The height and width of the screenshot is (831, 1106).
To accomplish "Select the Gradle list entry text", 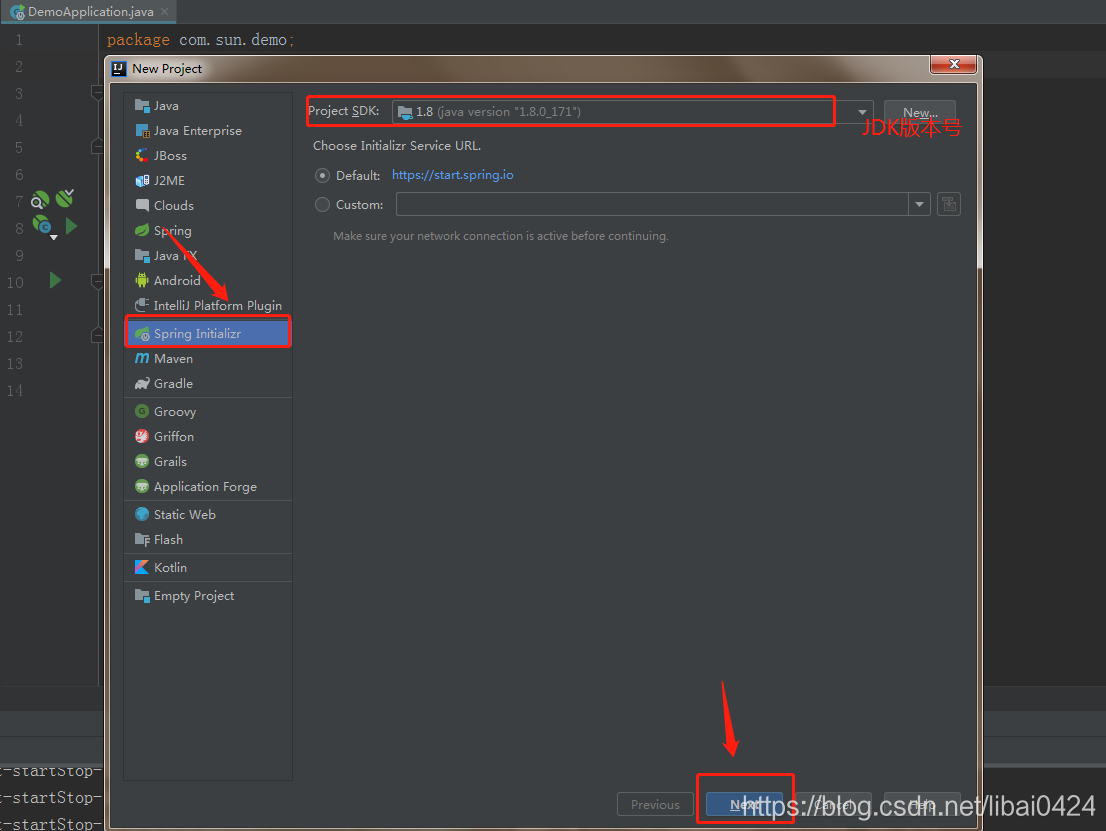I will pos(174,384).
